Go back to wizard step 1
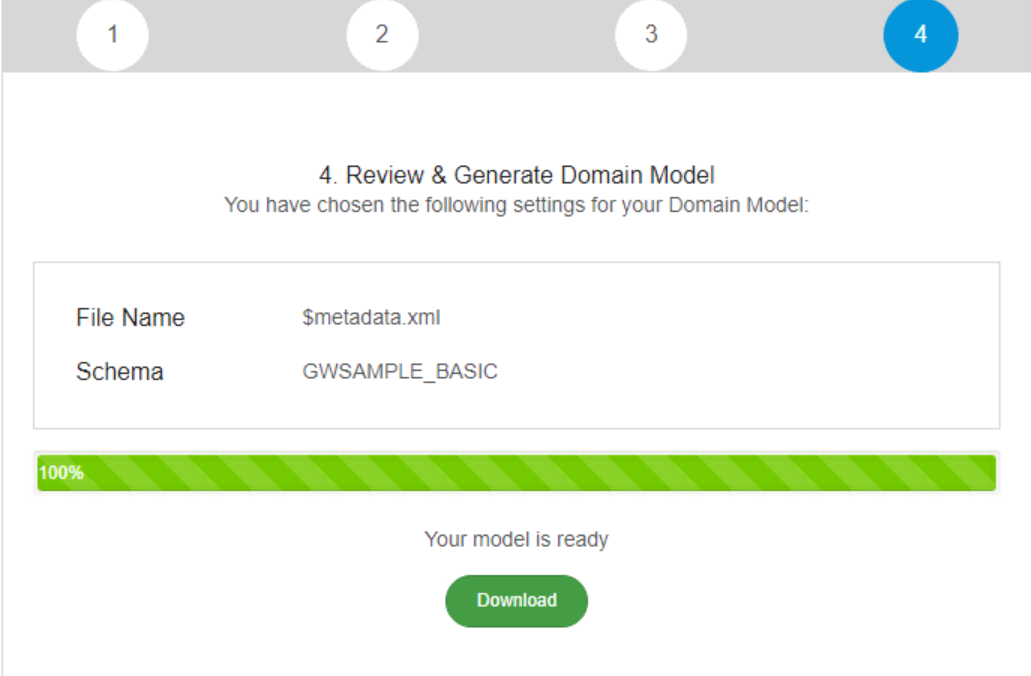Viewport: 1031px width, 676px height. click(x=112, y=34)
